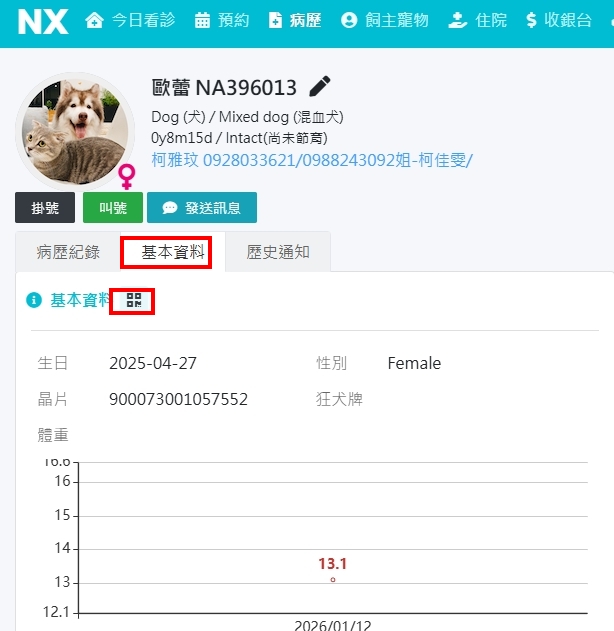The image size is (614, 631).
Task: Click the calendar icon next to 預約
Action: point(202,20)
